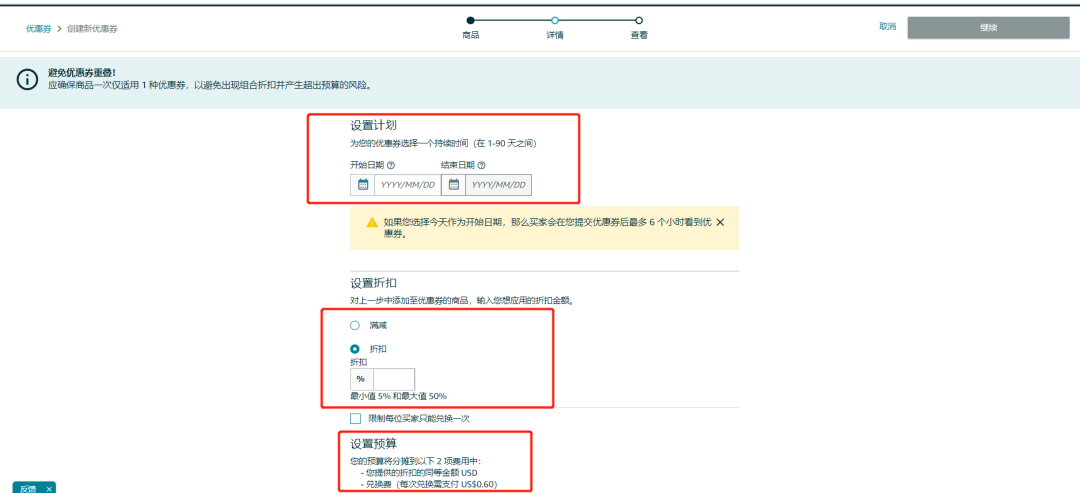The image size is (1080, 493).
Task: Click help icon beside 结束日期
Action: coord(481,165)
